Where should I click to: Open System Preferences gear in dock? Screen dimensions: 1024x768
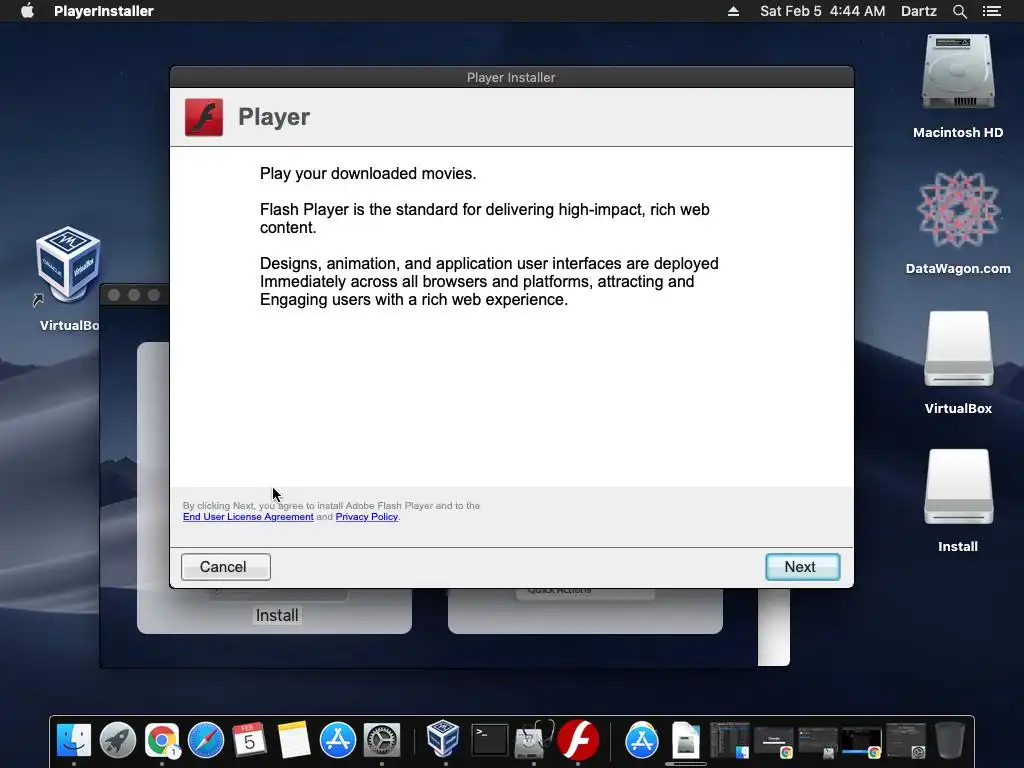(382, 741)
